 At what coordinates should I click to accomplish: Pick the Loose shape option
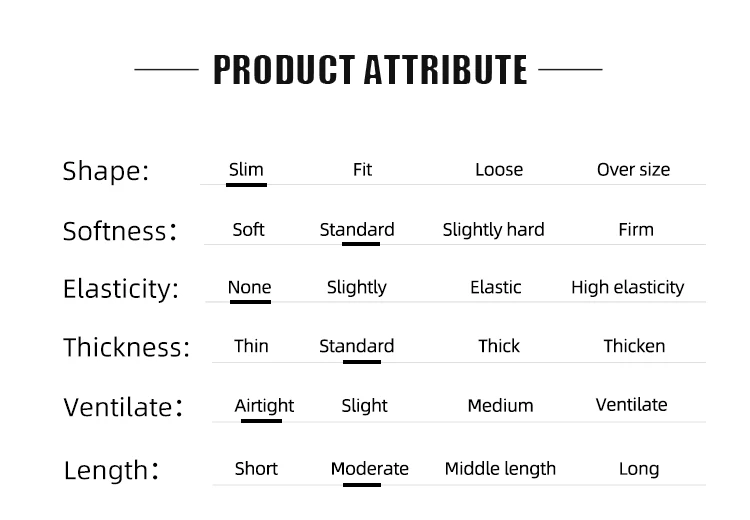click(x=499, y=169)
